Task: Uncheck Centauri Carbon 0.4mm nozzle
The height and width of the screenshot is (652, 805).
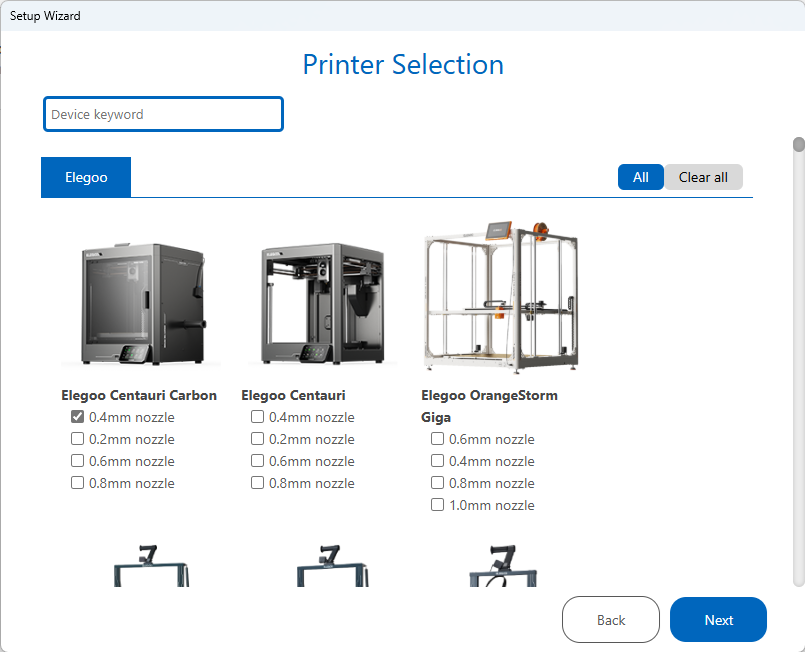Action: [x=77, y=417]
